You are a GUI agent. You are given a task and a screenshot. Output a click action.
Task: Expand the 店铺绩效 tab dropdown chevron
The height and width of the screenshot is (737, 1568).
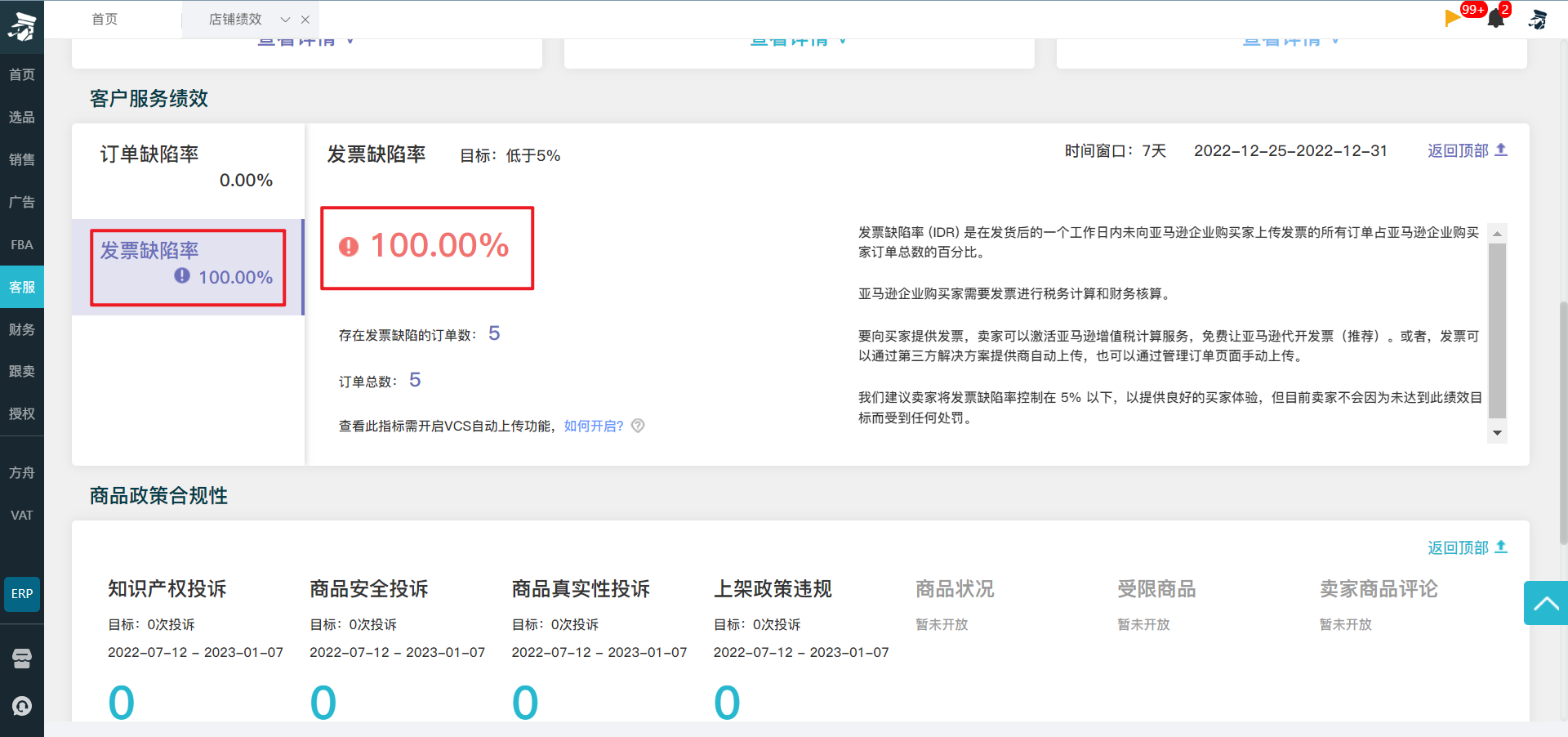pos(285,20)
